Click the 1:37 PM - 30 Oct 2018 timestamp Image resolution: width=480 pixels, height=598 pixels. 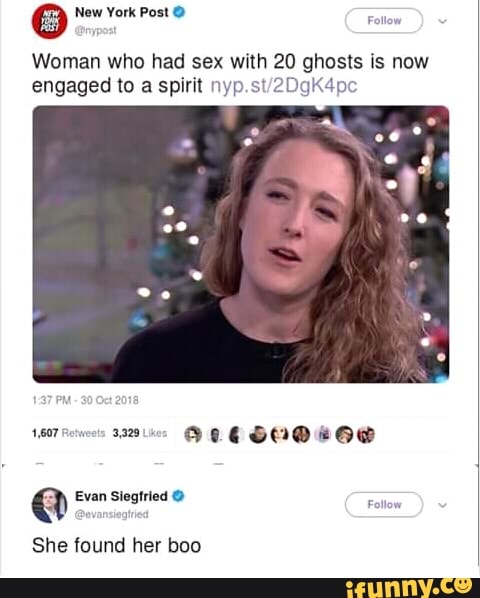[85, 400]
